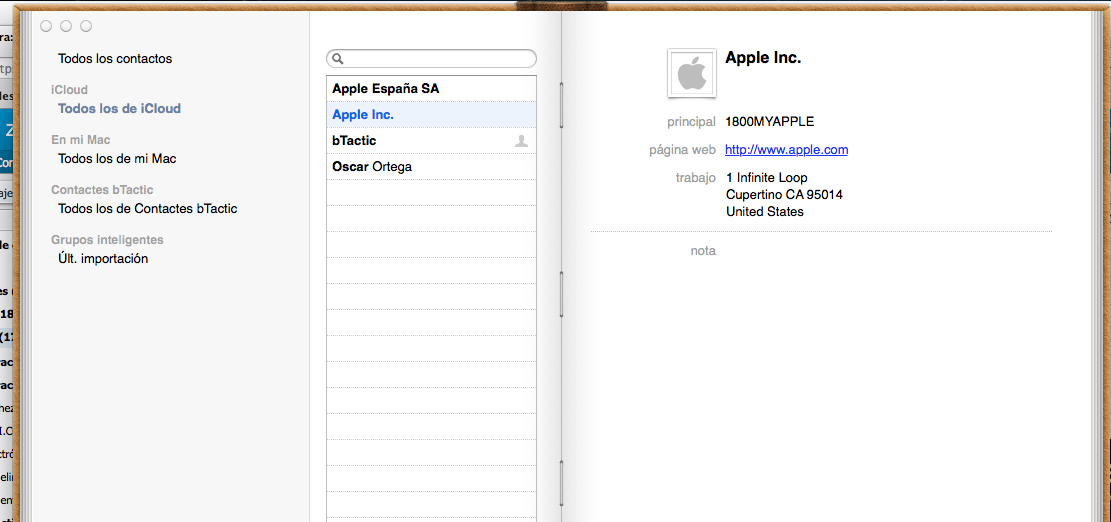Open Todos los de Contactes bTactic group
The image size is (1111, 522).
coord(147,209)
